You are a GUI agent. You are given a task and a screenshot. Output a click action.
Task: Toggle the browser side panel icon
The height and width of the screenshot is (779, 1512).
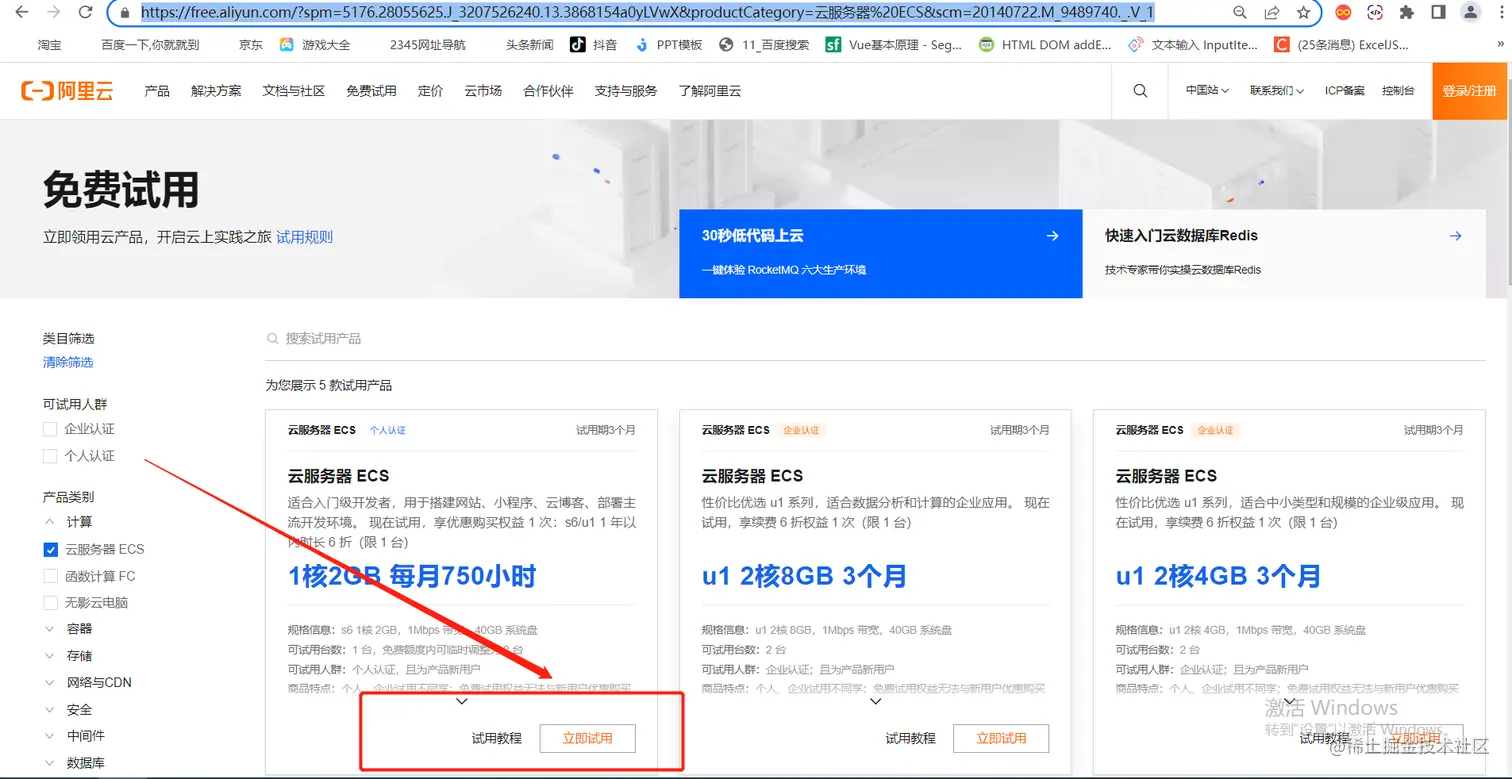1438,13
